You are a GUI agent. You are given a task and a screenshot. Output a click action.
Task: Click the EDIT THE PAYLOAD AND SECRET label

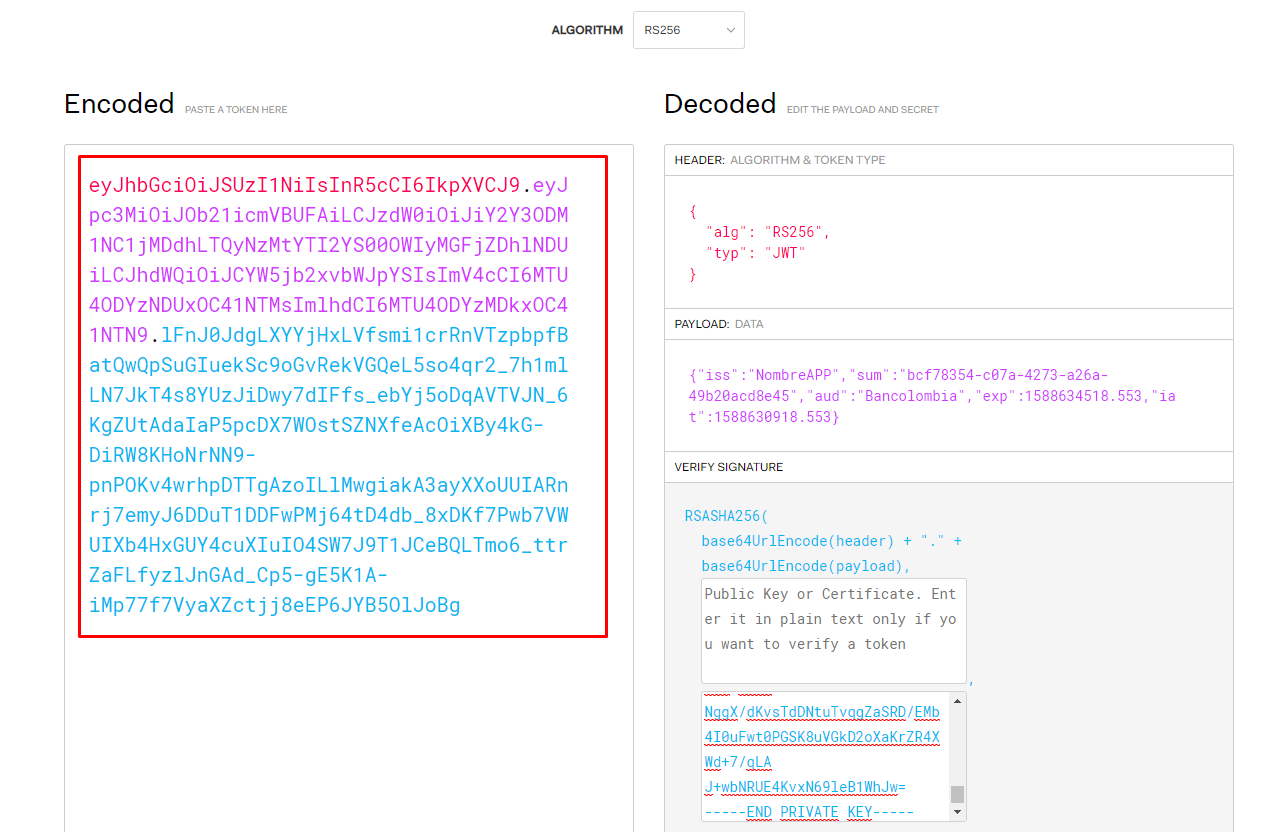[x=863, y=110]
